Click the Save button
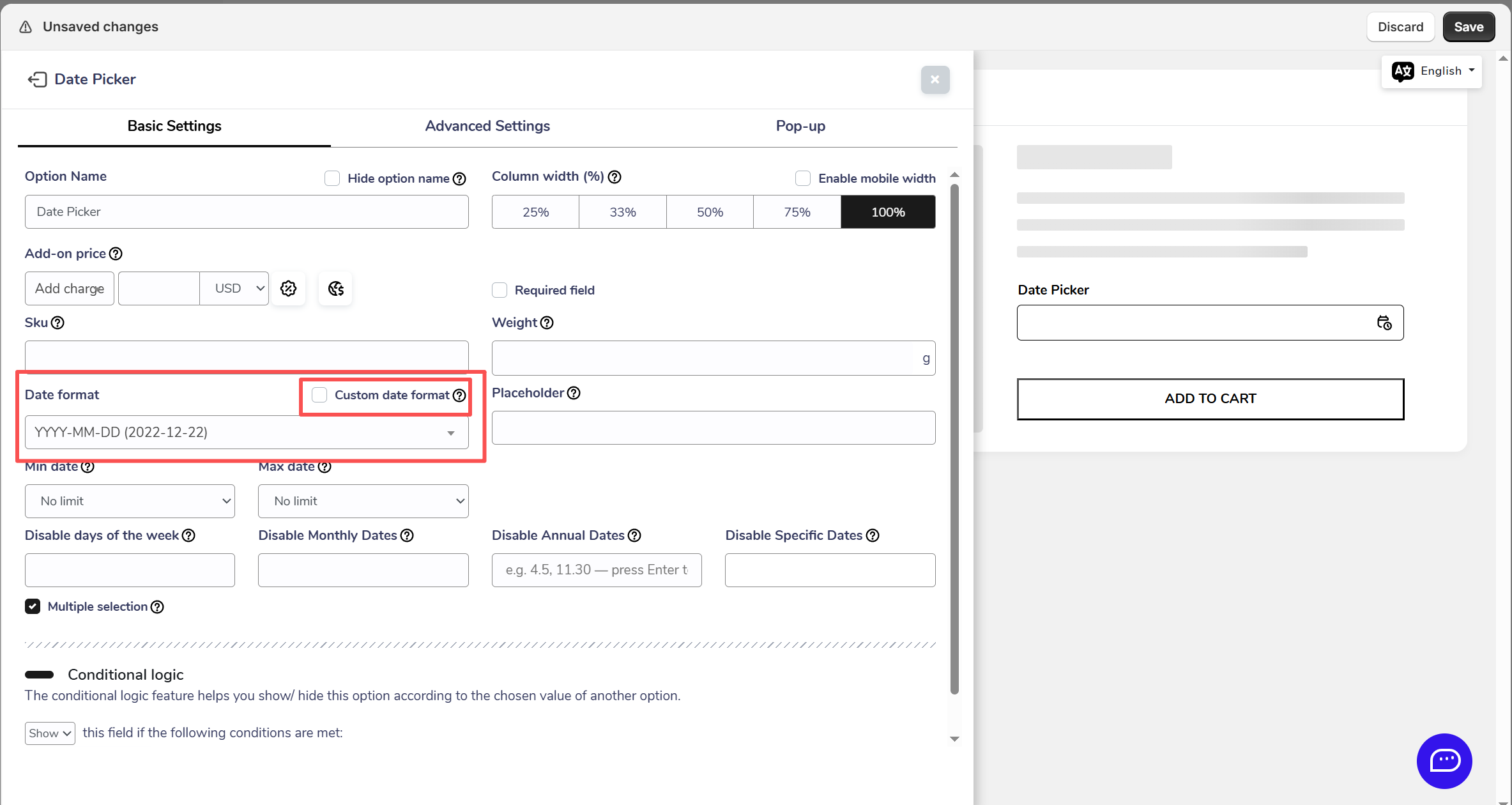 point(1469,27)
